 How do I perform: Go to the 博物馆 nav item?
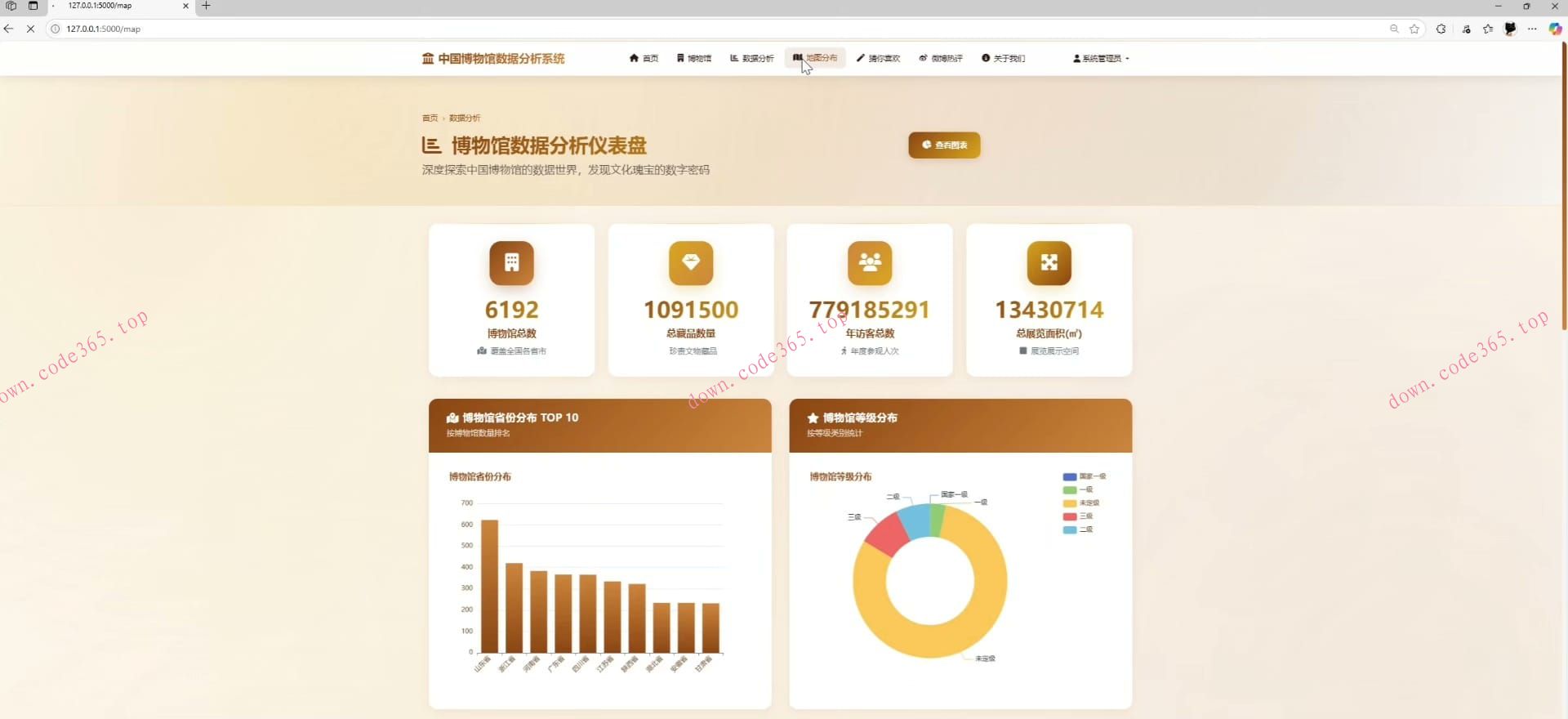(694, 59)
